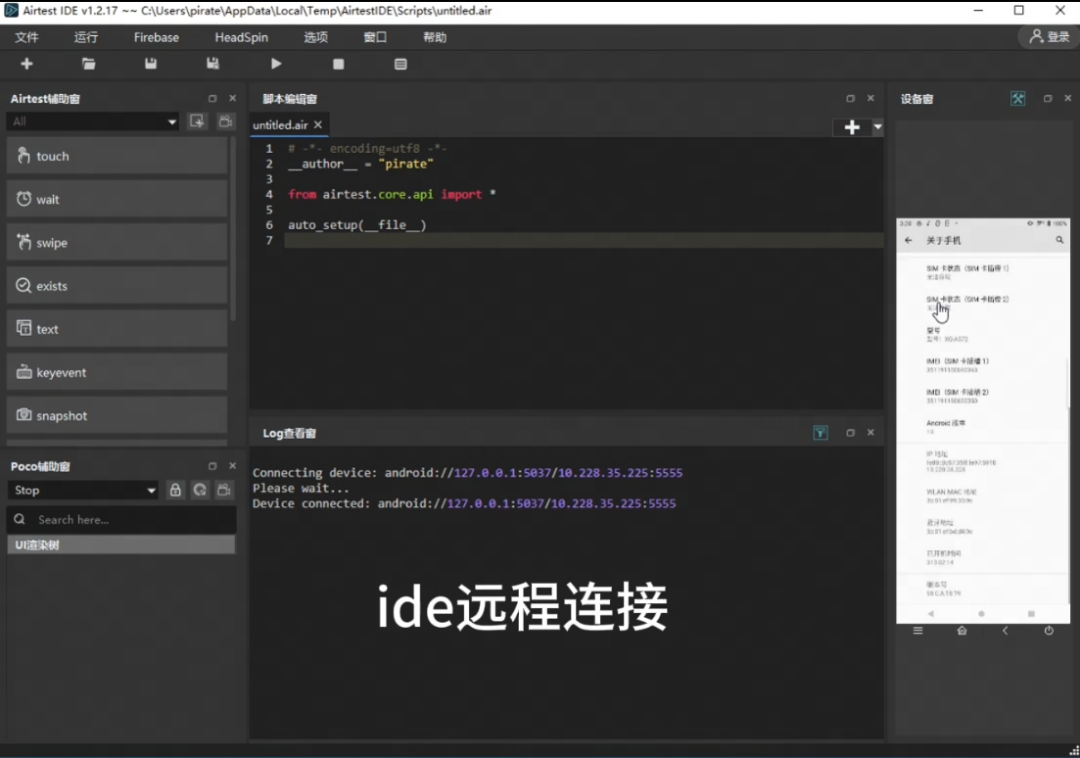Close the 脚本编辑窗 panel
The width and height of the screenshot is (1080, 758).
[871, 98]
